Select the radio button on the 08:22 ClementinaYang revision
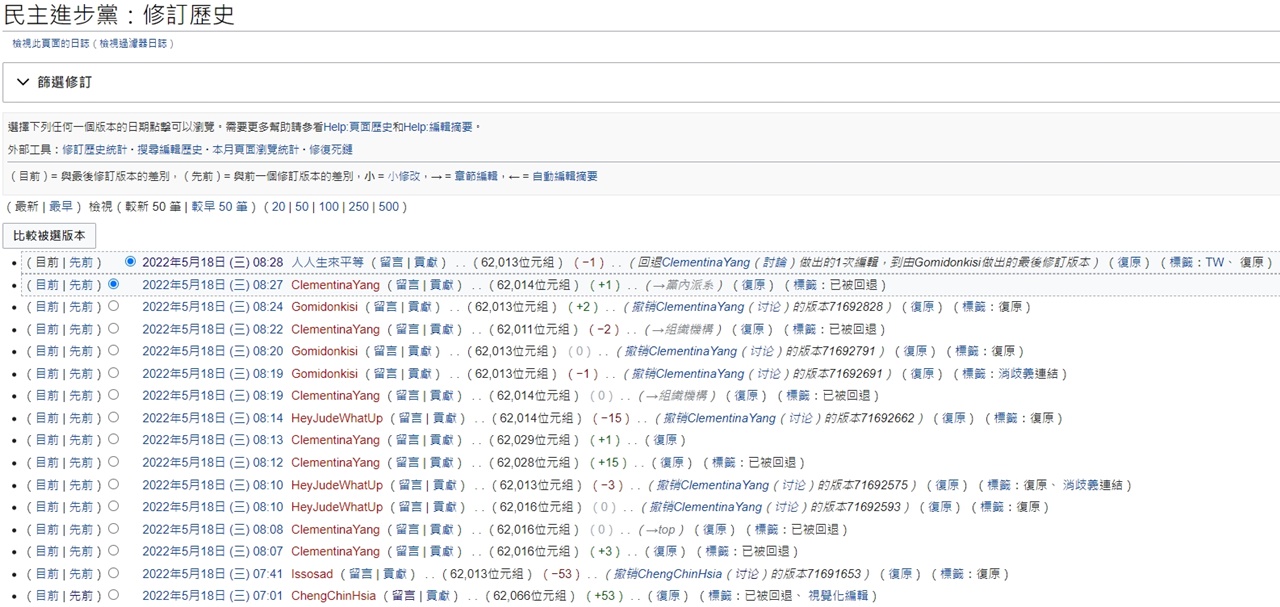This screenshot has width=1280, height=607. coord(113,328)
